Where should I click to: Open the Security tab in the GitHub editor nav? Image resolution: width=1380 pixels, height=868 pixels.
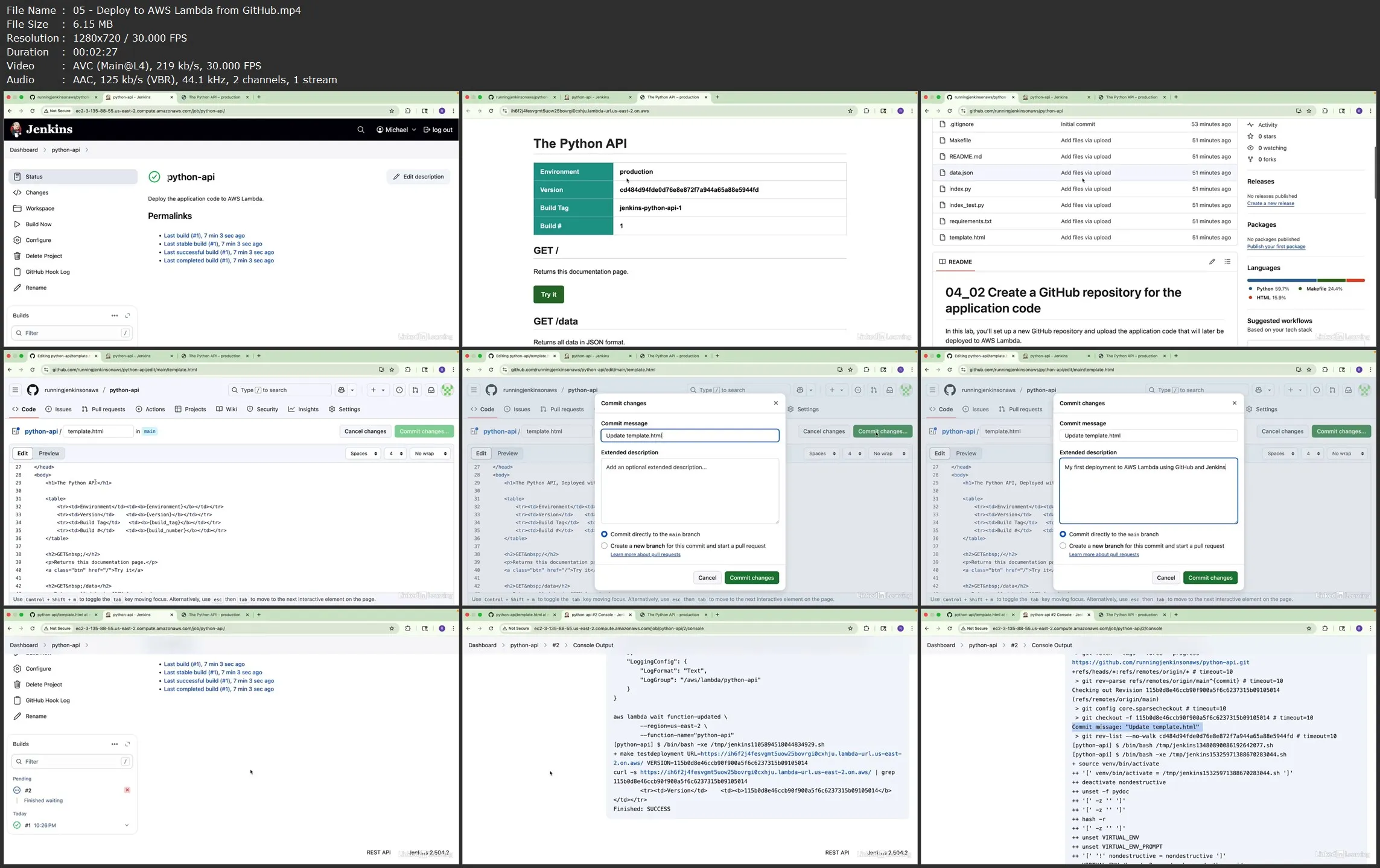pyautogui.click(x=262, y=409)
